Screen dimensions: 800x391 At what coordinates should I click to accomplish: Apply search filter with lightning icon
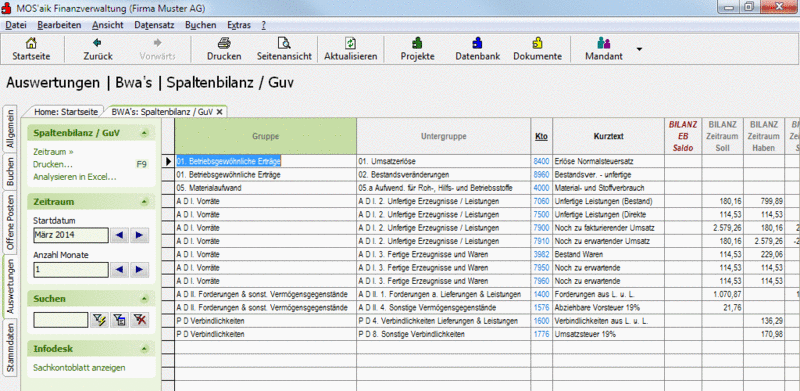click(x=98, y=320)
